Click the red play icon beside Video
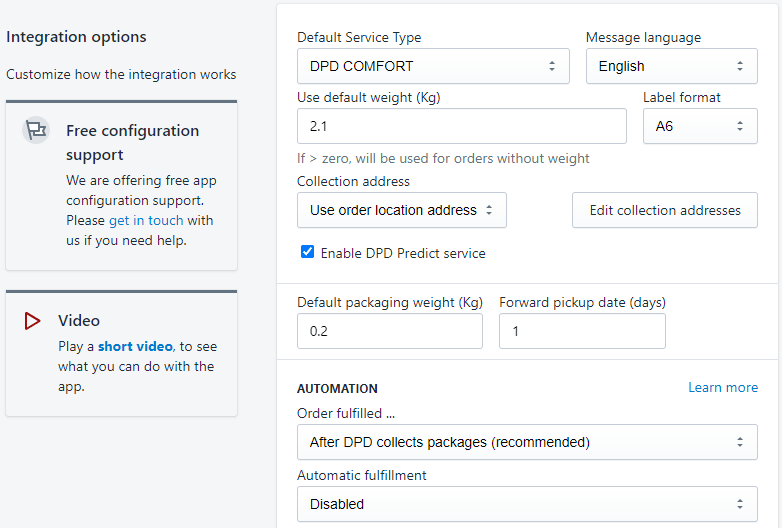This screenshot has width=782, height=528. click(x=32, y=321)
